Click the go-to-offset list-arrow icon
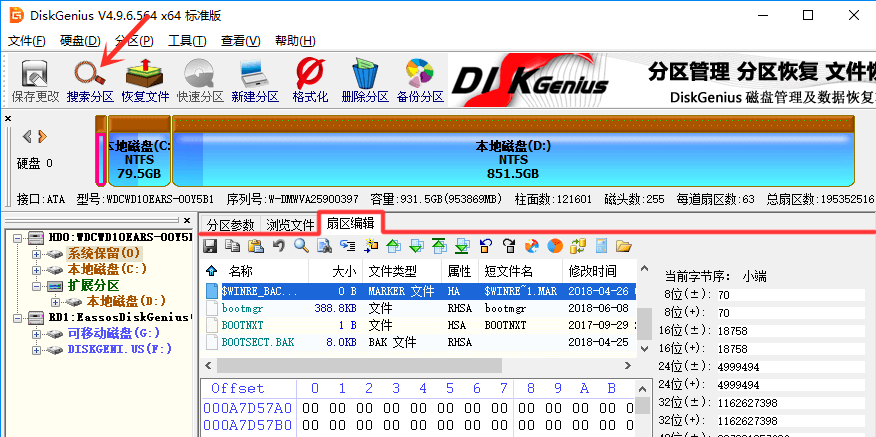The height and width of the screenshot is (437, 876). pyautogui.click(x=347, y=245)
